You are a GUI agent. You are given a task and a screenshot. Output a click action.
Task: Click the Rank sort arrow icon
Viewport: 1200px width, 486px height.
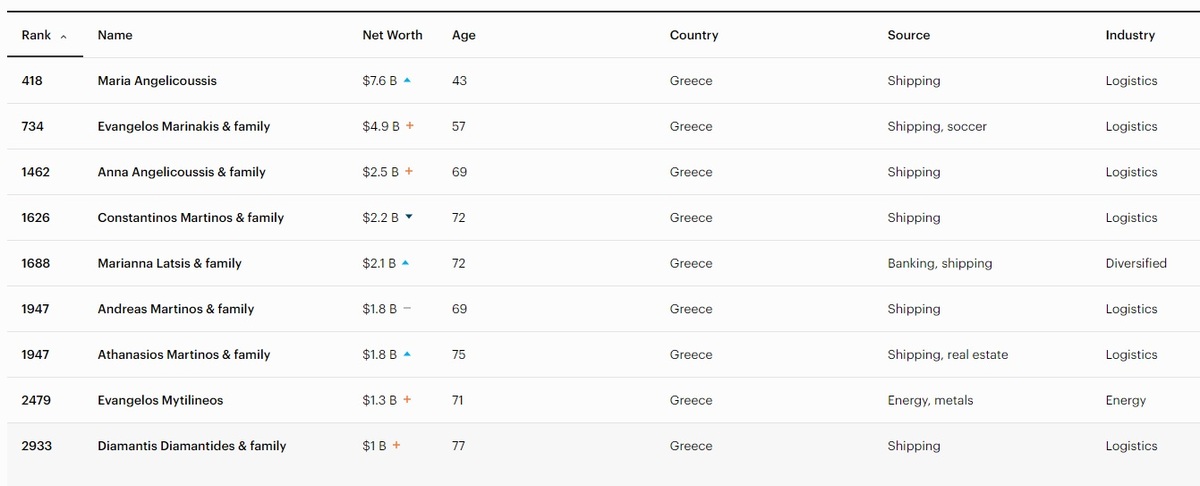[x=64, y=36]
